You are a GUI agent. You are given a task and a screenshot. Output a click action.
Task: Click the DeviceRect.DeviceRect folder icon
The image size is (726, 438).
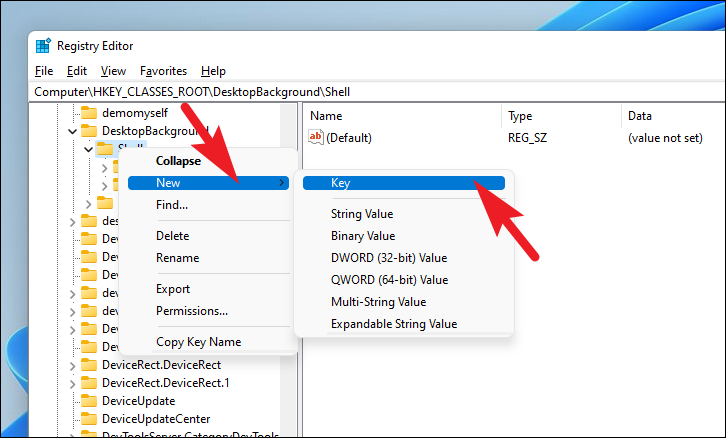coord(88,365)
